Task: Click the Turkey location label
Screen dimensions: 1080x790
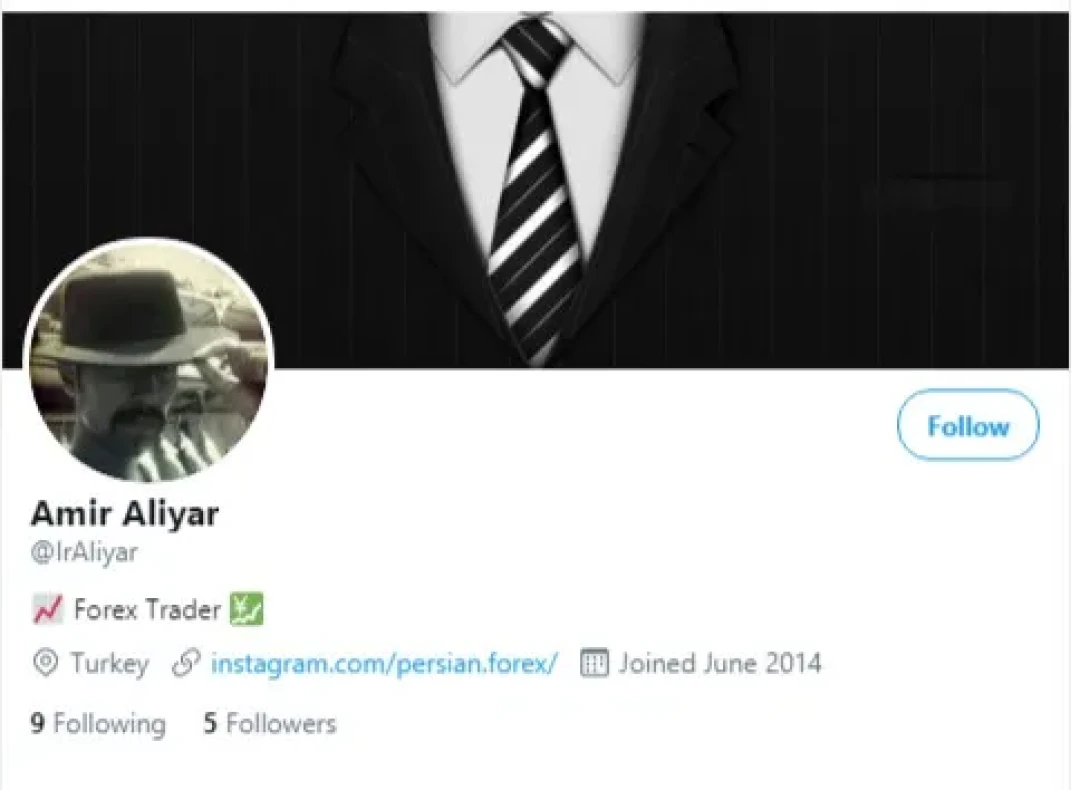Action: pyautogui.click(x=110, y=663)
